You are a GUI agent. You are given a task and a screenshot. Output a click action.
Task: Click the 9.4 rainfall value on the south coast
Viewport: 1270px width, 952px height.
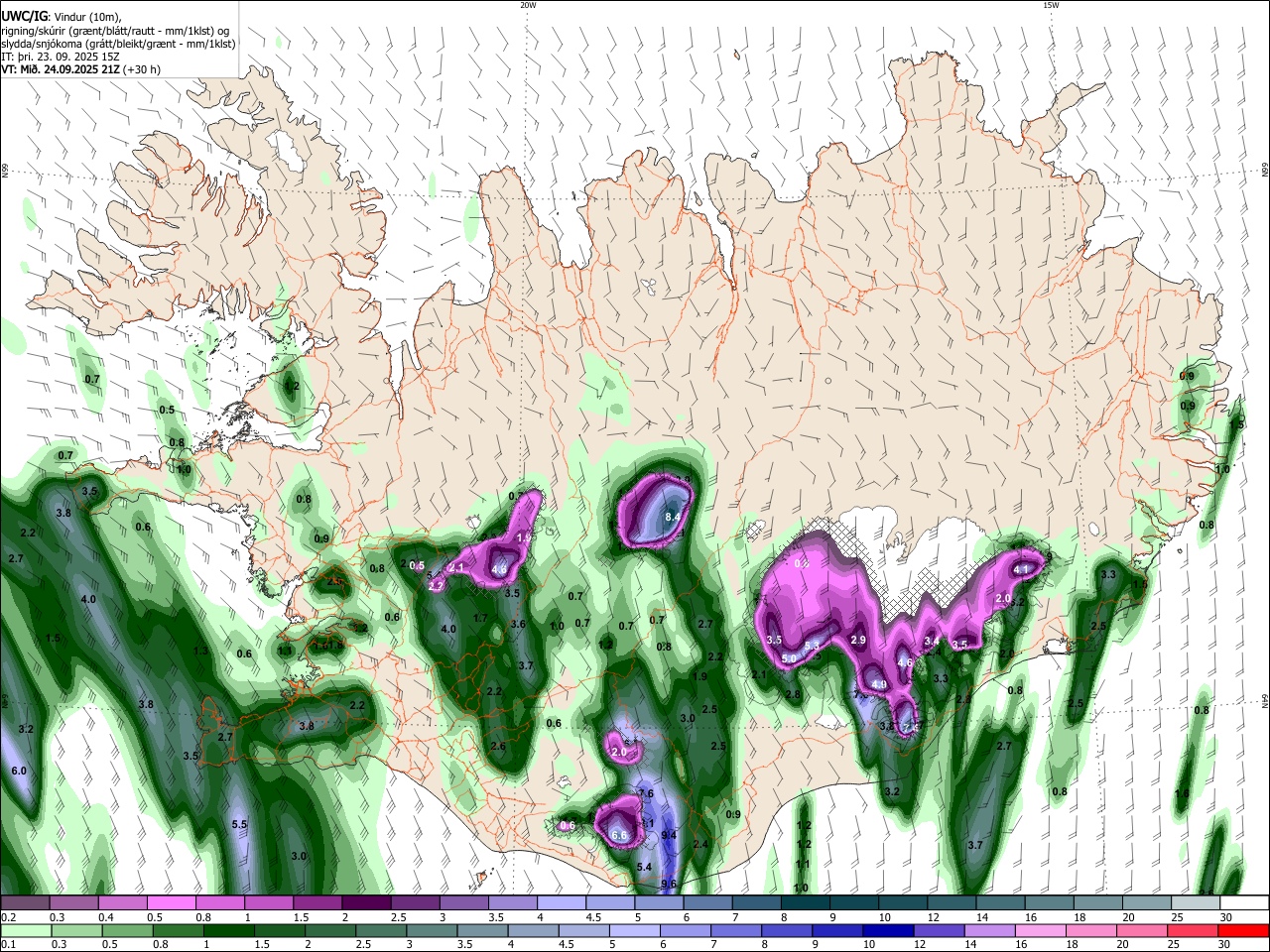[669, 836]
